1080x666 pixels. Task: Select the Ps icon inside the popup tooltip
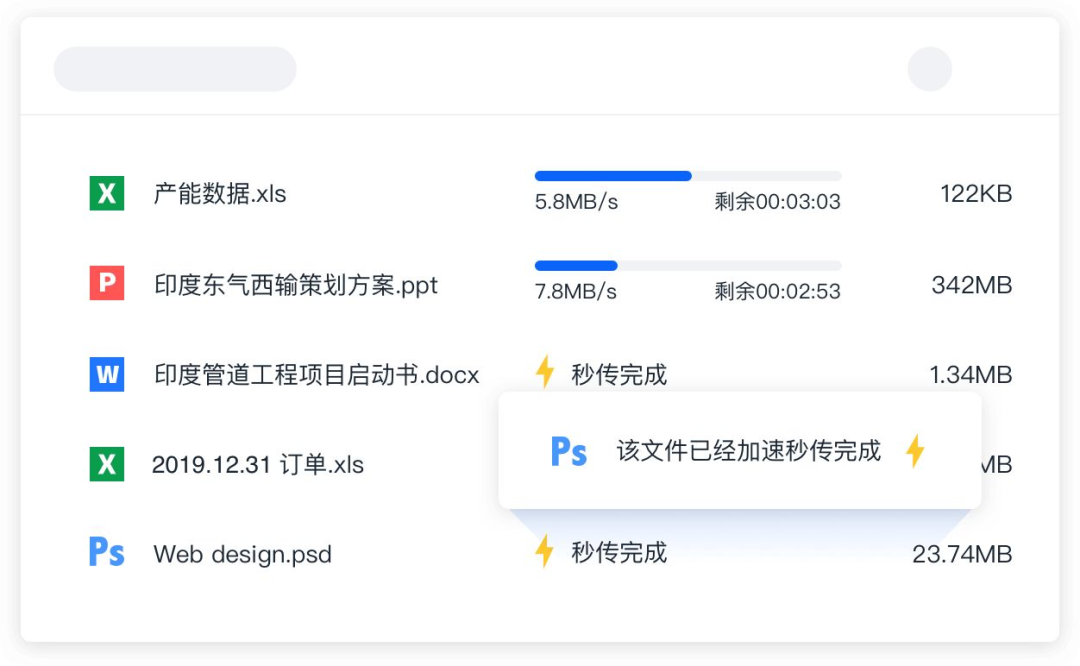pyautogui.click(x=567, y=451)
